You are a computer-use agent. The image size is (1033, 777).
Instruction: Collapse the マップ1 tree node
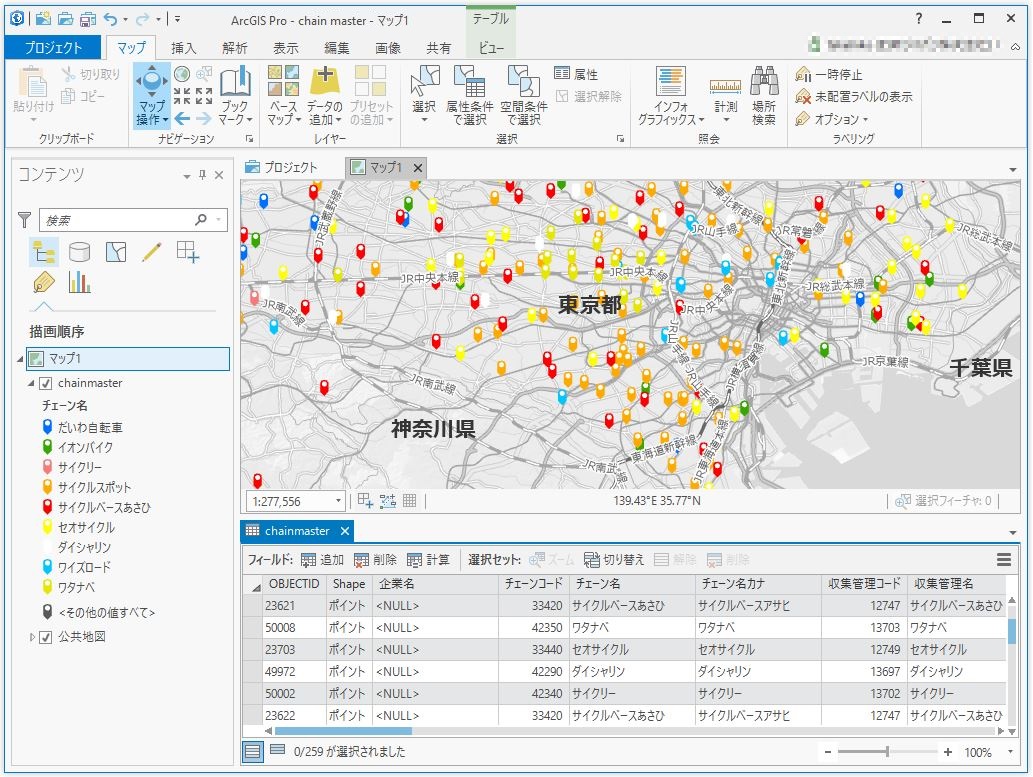20,359
